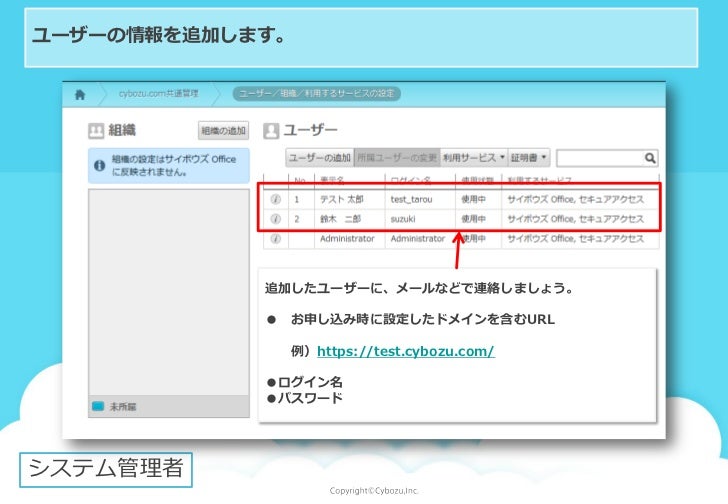This screenshot has height=504, width=728.
Task: Click the 組織の追加 button
Action: pyautogui.click(x=223, y=131)
